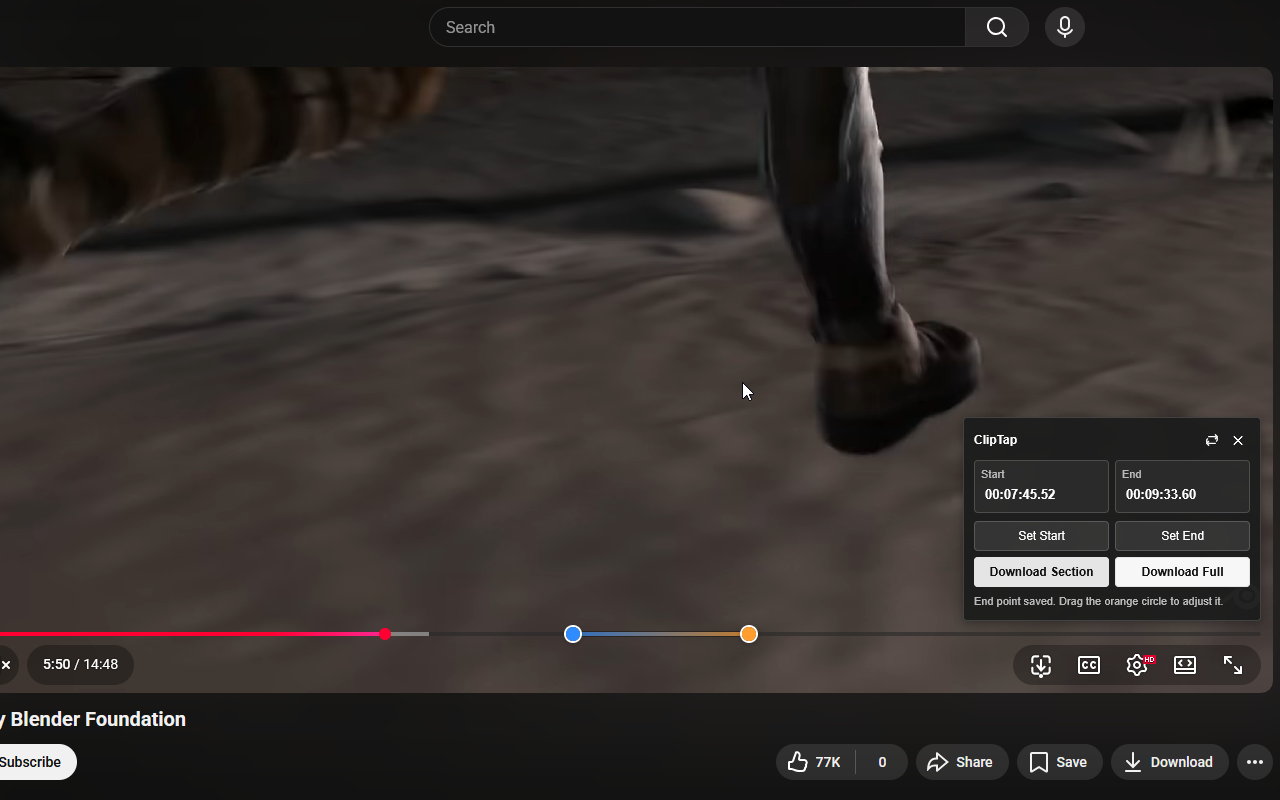Close the ClipTap panel
The width and height of the screenshot is (1280, 800).
point(1238,440)
